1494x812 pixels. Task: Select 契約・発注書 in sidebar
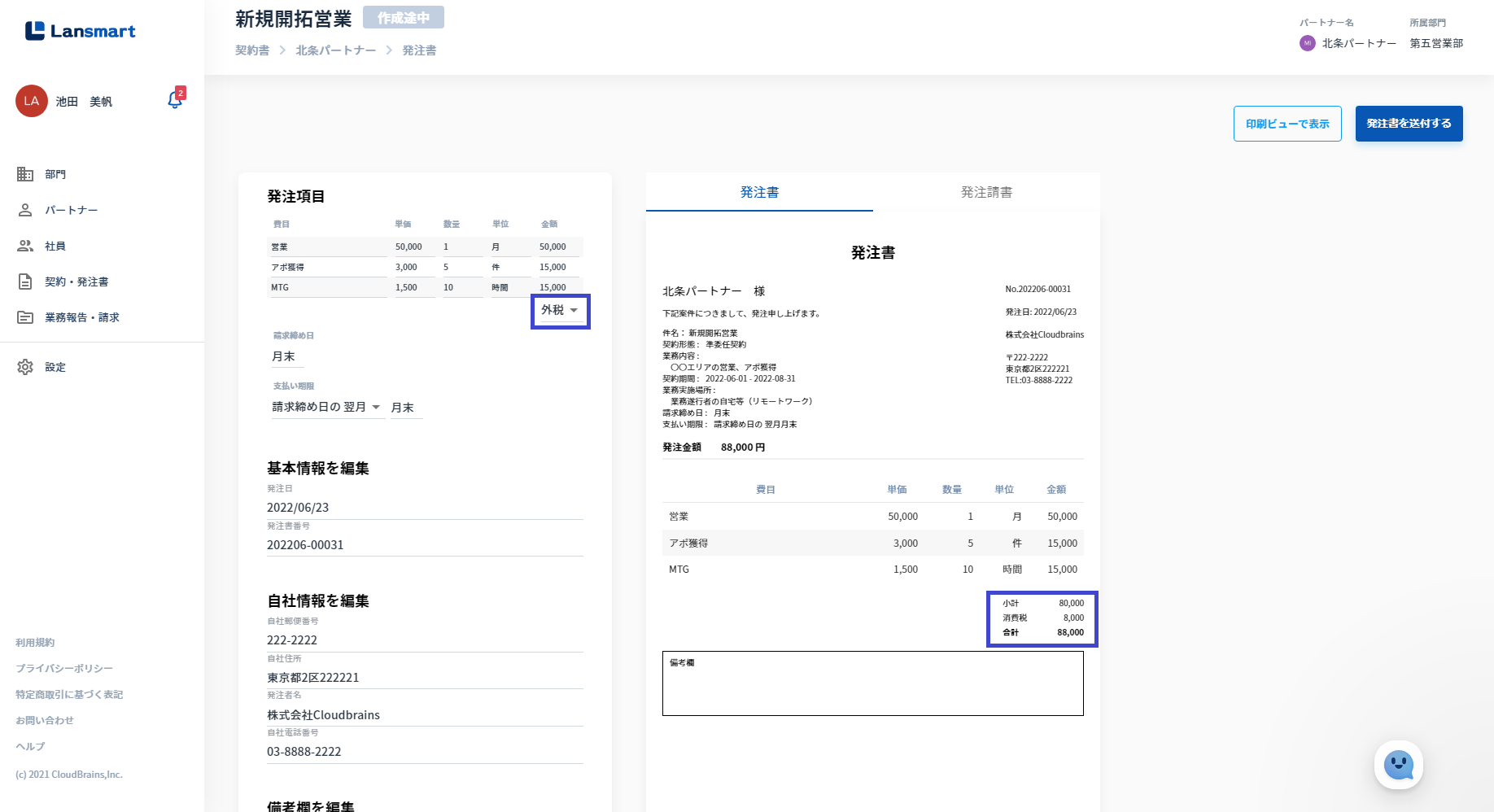pyautogui.click(x=76, y=282)
